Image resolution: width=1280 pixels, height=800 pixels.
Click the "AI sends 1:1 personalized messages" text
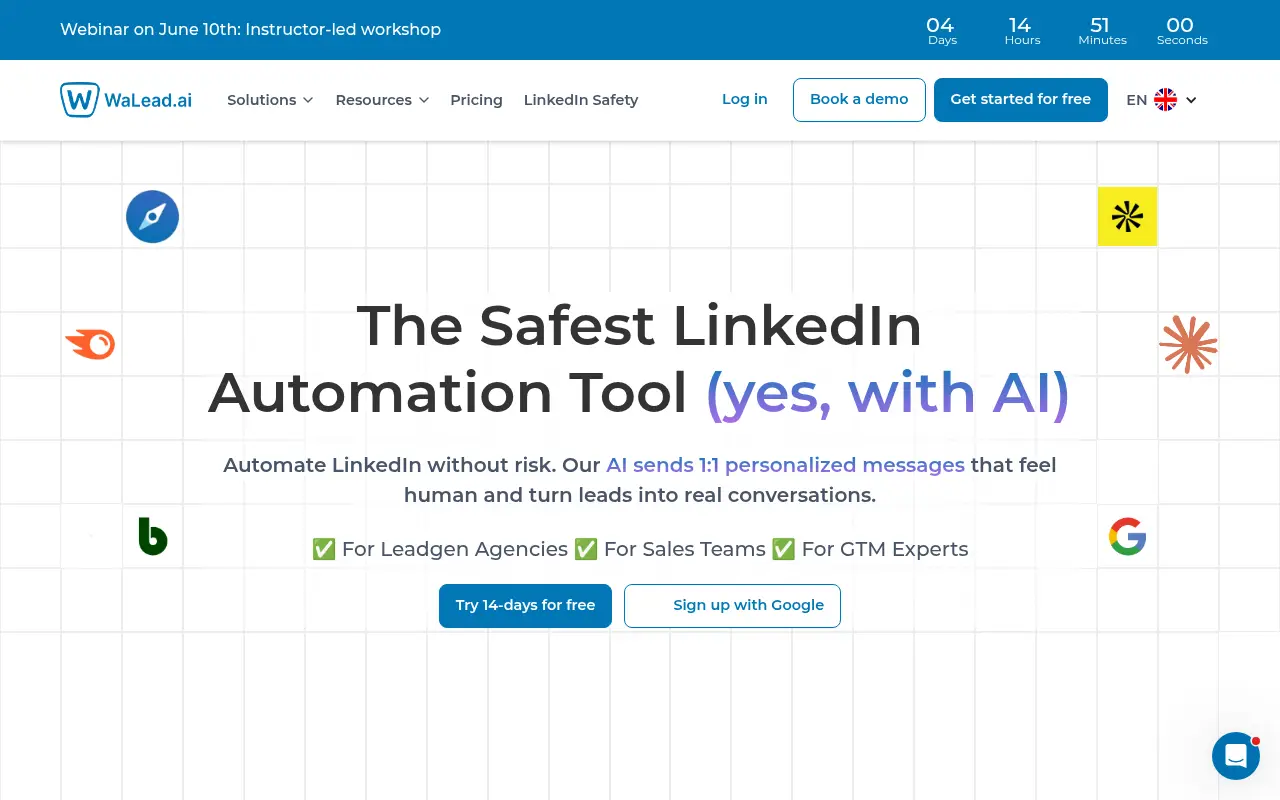[785, 465]
